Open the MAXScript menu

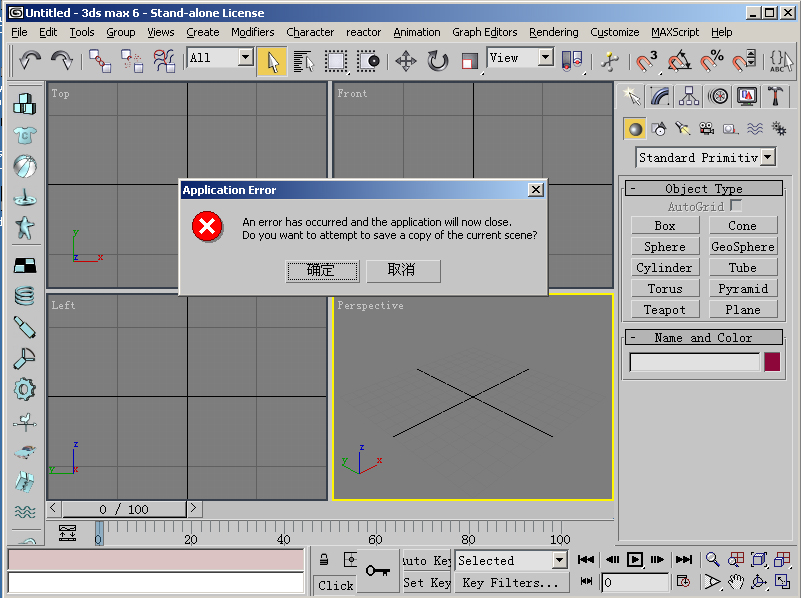click(x=675, y=32)
